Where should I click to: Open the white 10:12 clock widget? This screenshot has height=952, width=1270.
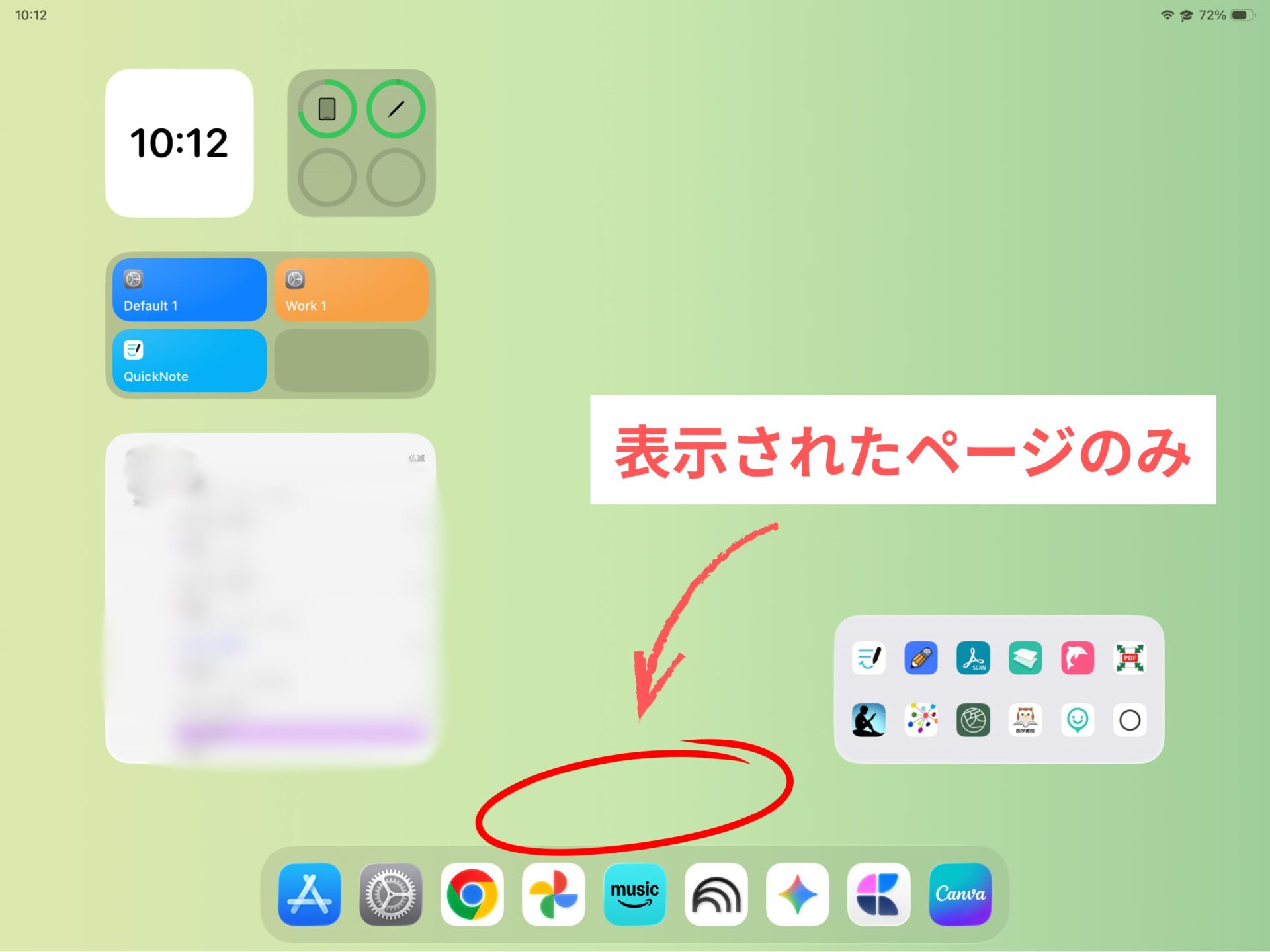point(179,143)
